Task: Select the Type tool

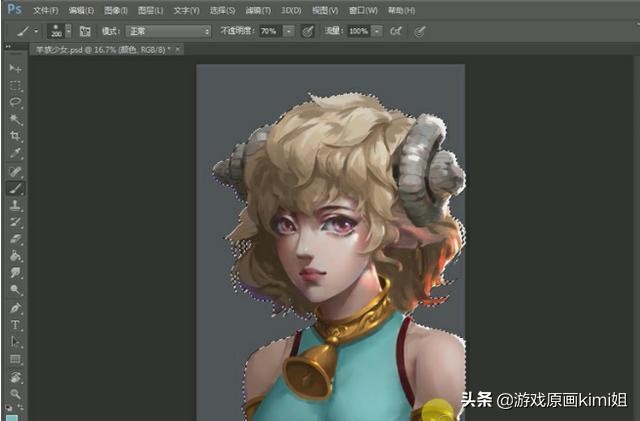Action: coord(15,325)
